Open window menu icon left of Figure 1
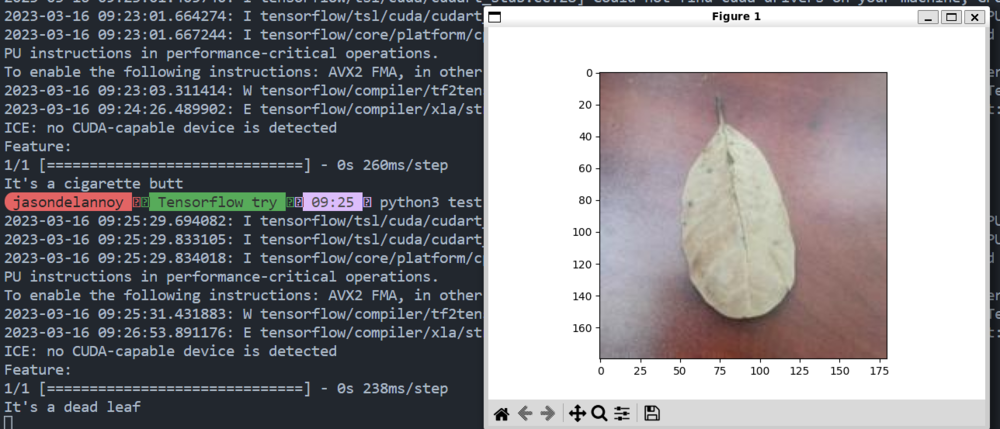 (495, 17)
